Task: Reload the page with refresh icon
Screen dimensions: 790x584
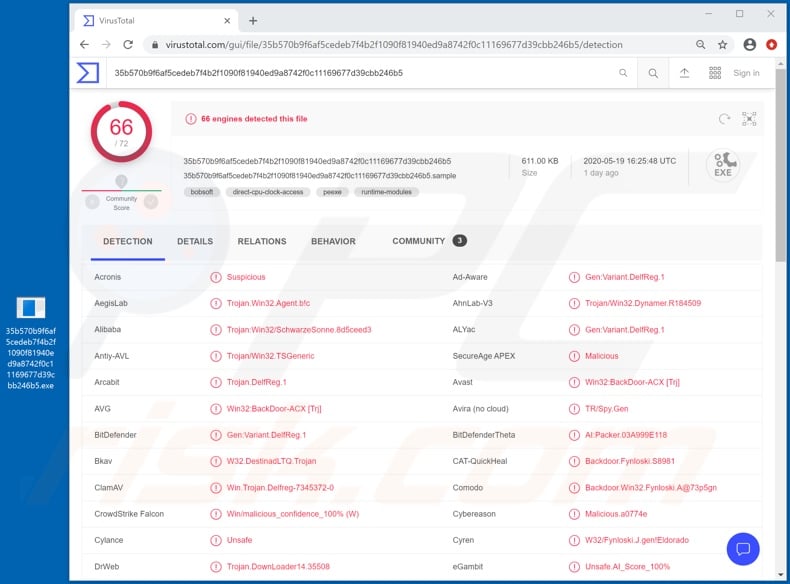Action: click(128, 44)
